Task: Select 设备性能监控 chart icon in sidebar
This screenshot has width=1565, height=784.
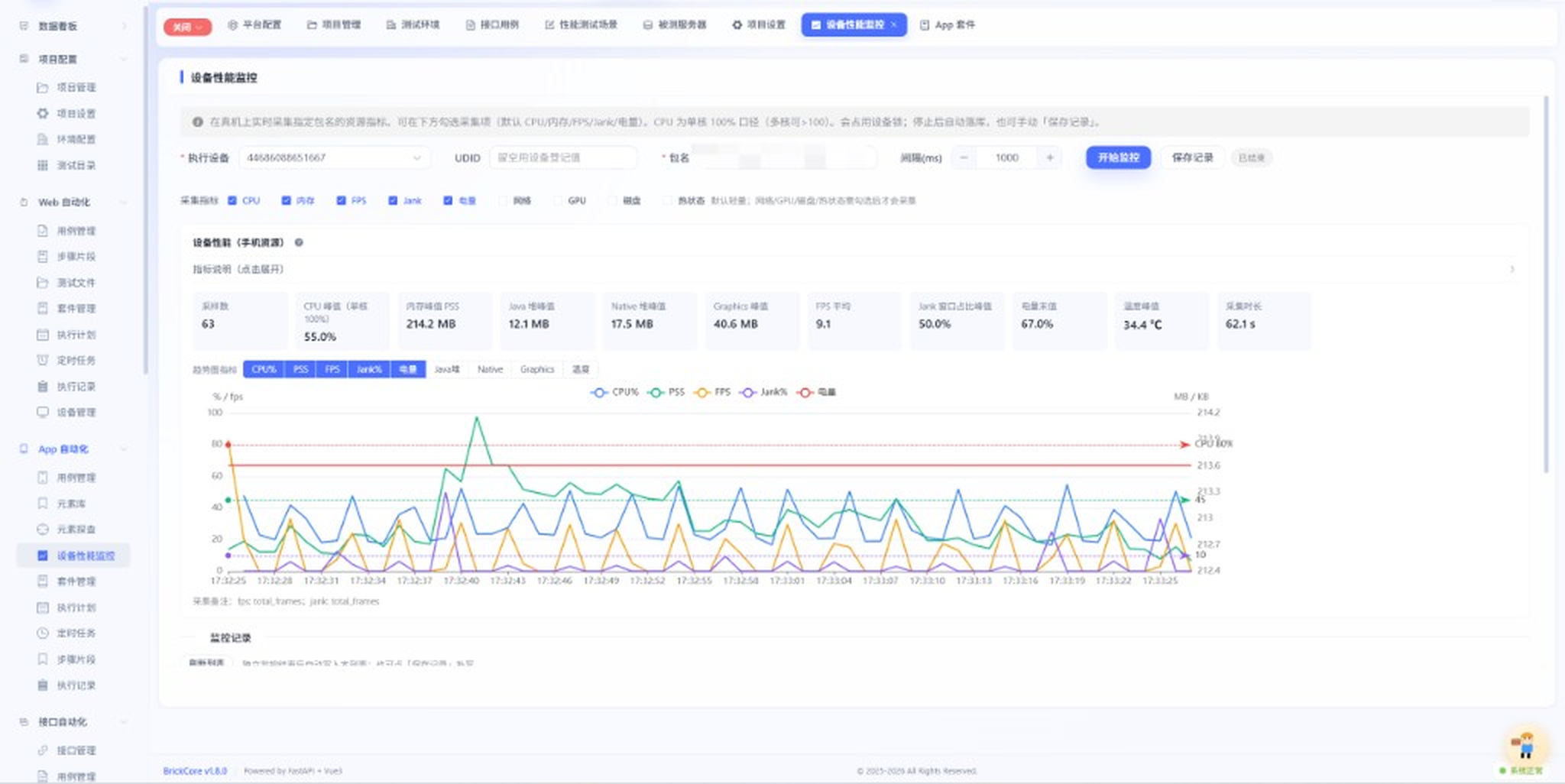Action: [43, 556]
